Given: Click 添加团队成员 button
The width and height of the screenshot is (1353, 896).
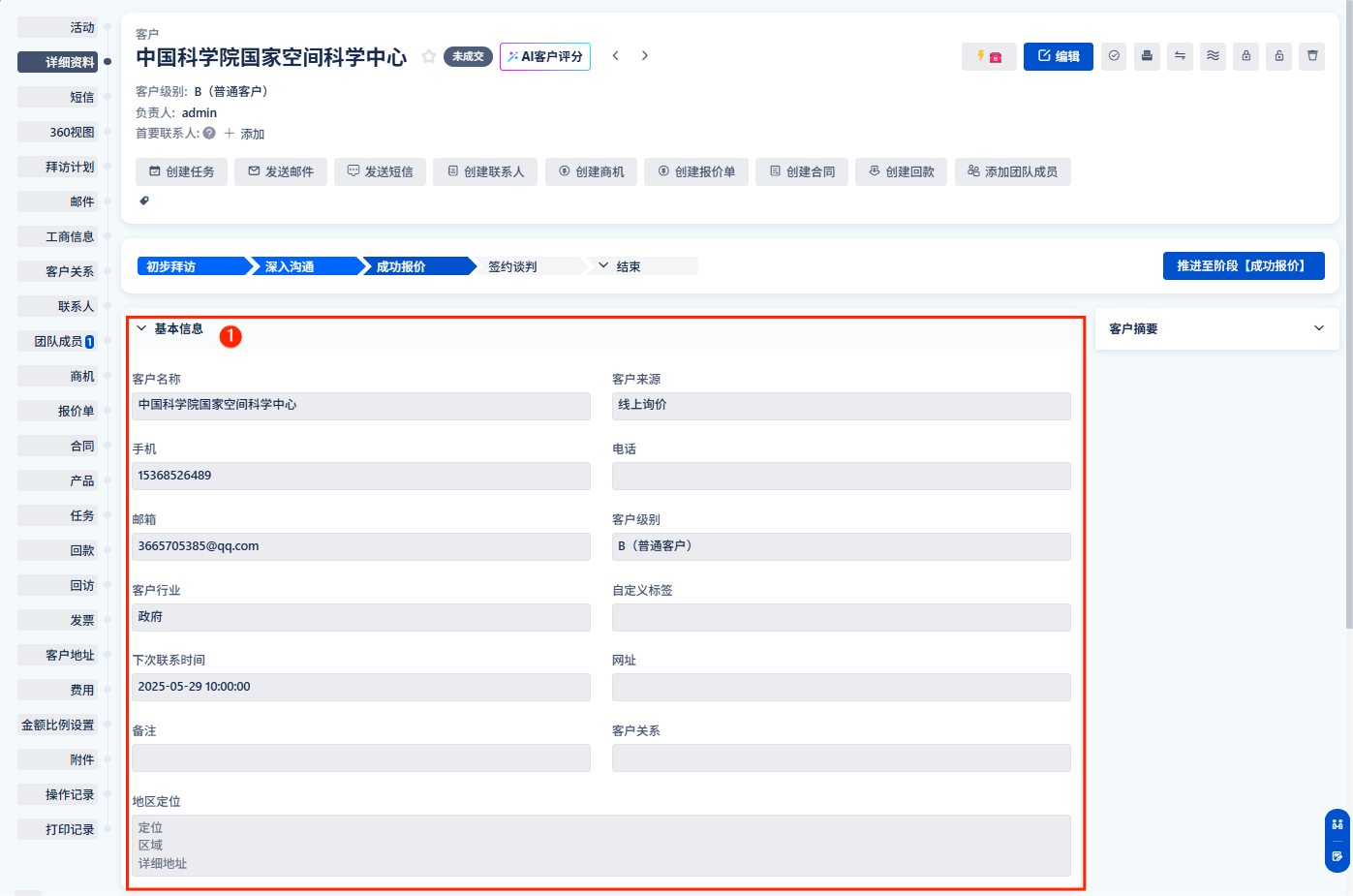Looking at the screenshot, I should 1013,171.
